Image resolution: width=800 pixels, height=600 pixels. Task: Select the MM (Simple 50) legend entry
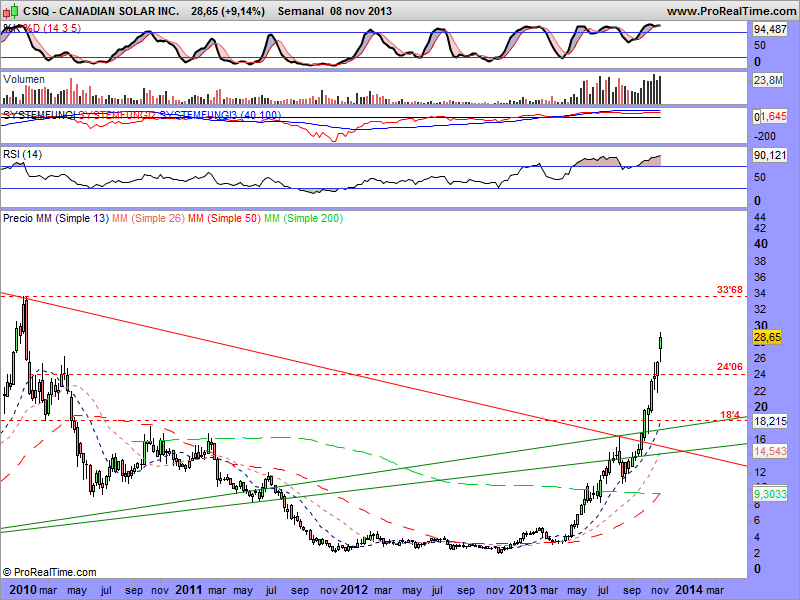tap(224, 218)
